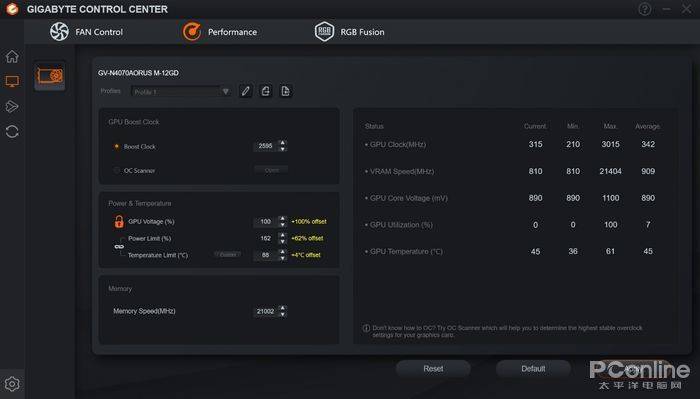This screenshot has height=399, width=700.
Task: Click the Current column header
Action: click(535, 127)
